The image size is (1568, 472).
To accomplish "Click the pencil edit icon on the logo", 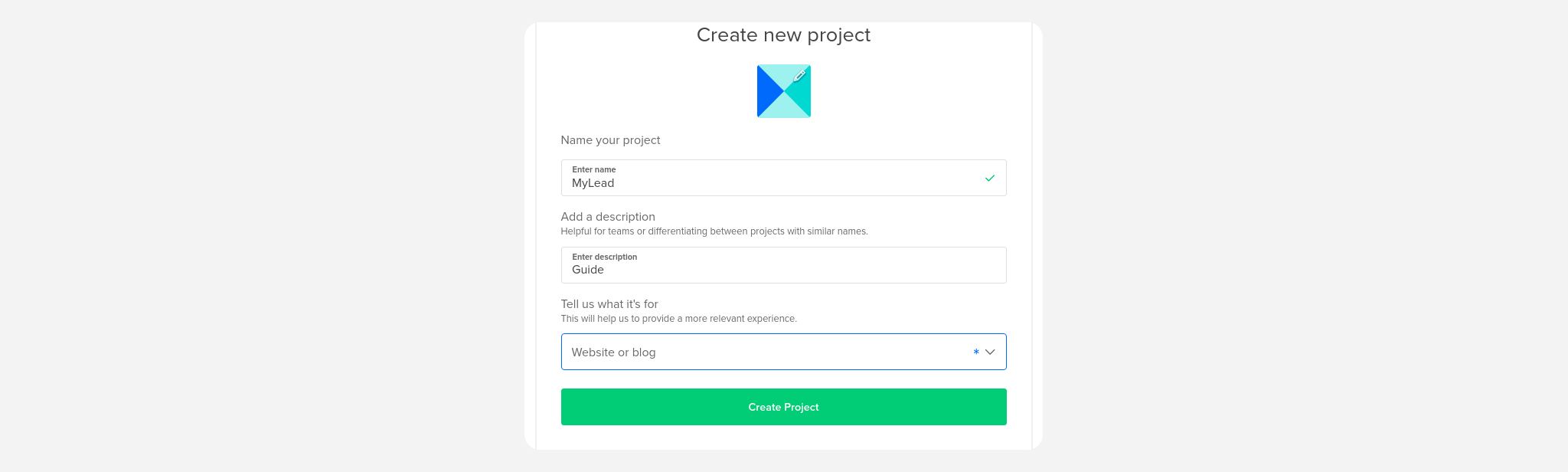I will (x=799, y=76).
